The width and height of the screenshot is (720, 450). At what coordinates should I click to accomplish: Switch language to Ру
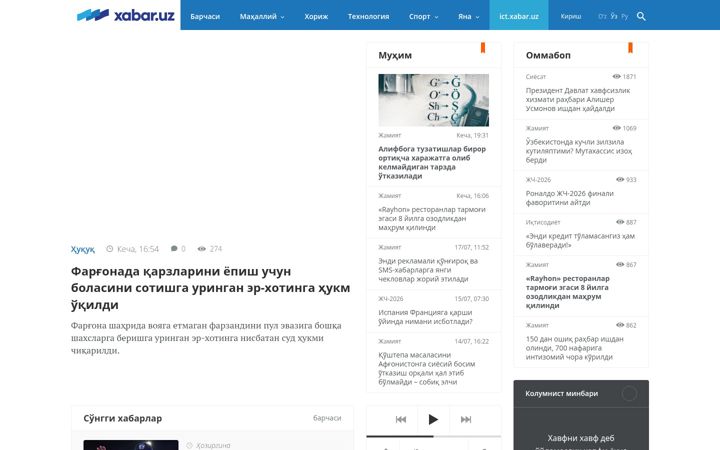click(x=624, y=17)
